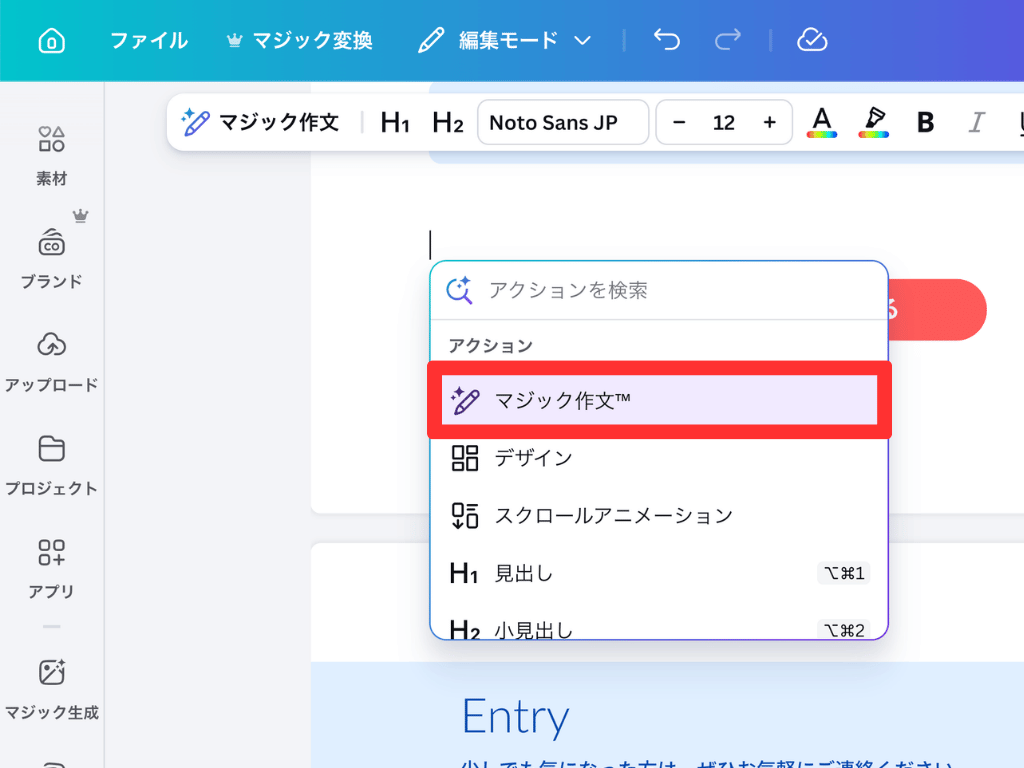Open the Noto Sans JP font dropdown

[x=562, y=121]
